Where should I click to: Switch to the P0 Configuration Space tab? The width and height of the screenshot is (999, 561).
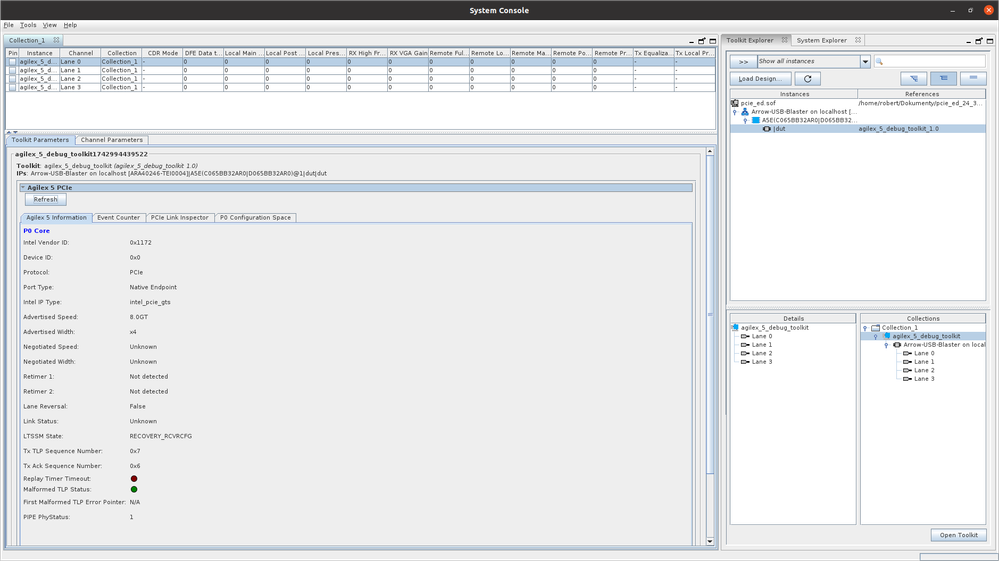tap(255, 218)
